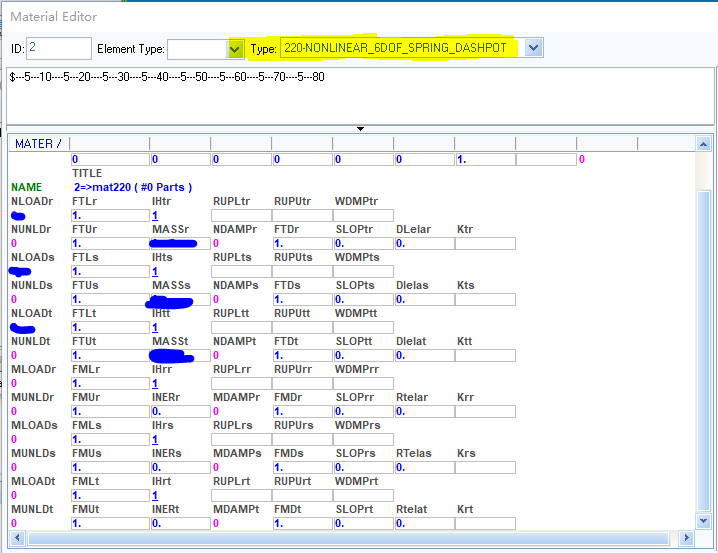
Task: Select the IHrt link value
Action: [155, 496]
